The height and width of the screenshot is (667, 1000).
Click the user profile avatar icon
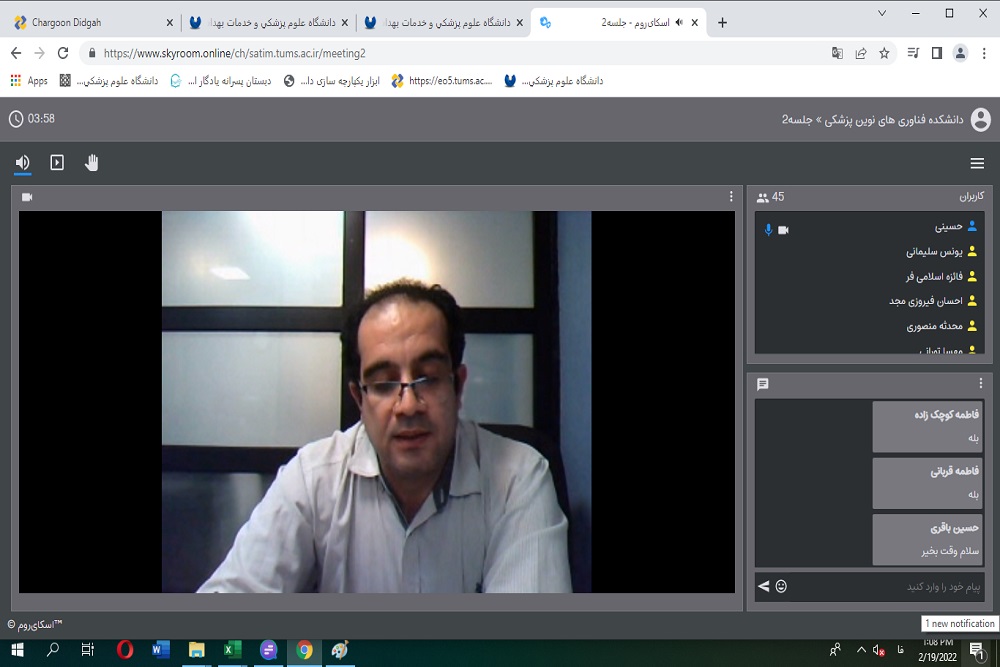[980, 119]
